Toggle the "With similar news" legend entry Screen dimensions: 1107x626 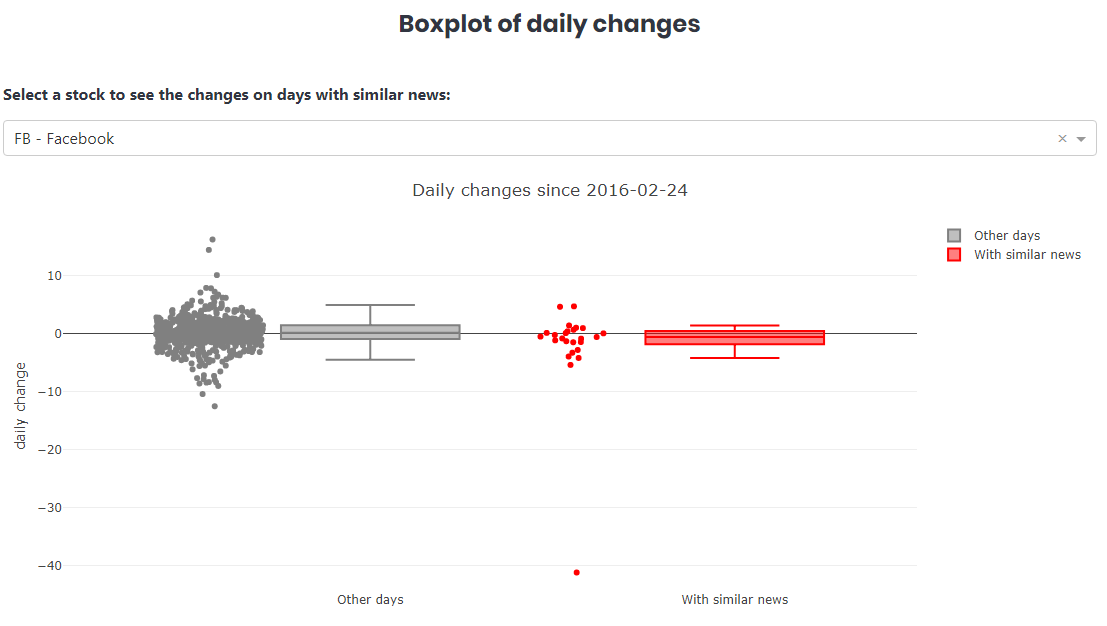coord(1027,255)
